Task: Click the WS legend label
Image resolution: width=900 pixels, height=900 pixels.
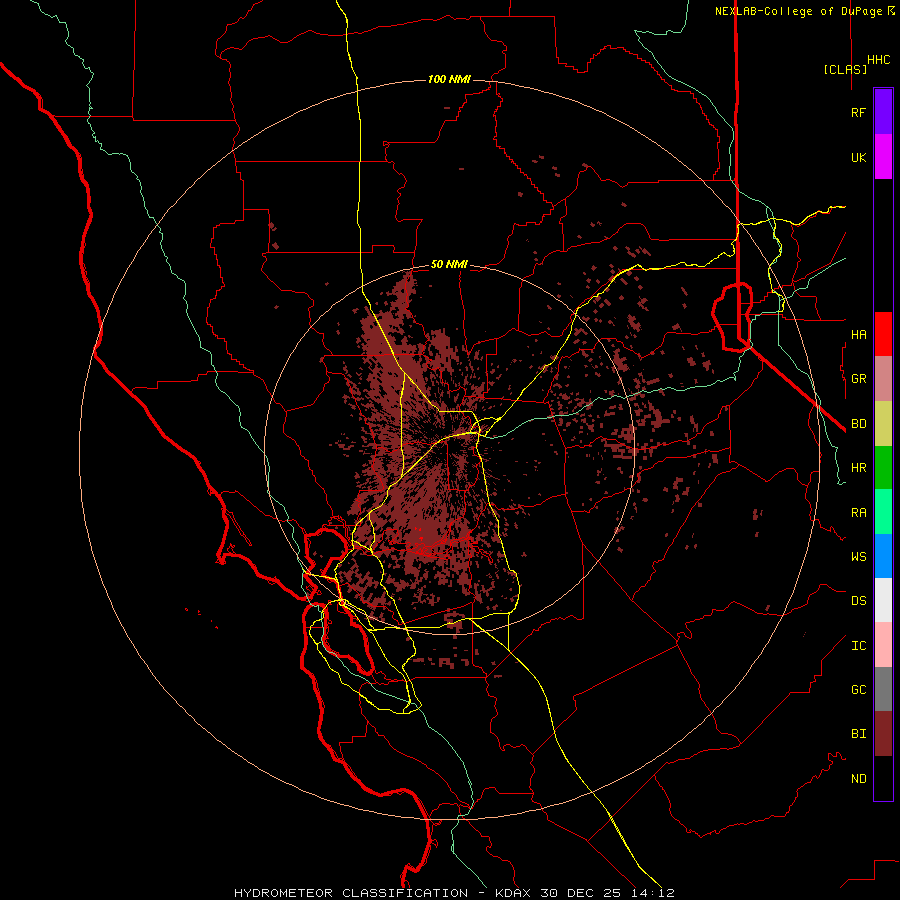Action: coord(858,556)
